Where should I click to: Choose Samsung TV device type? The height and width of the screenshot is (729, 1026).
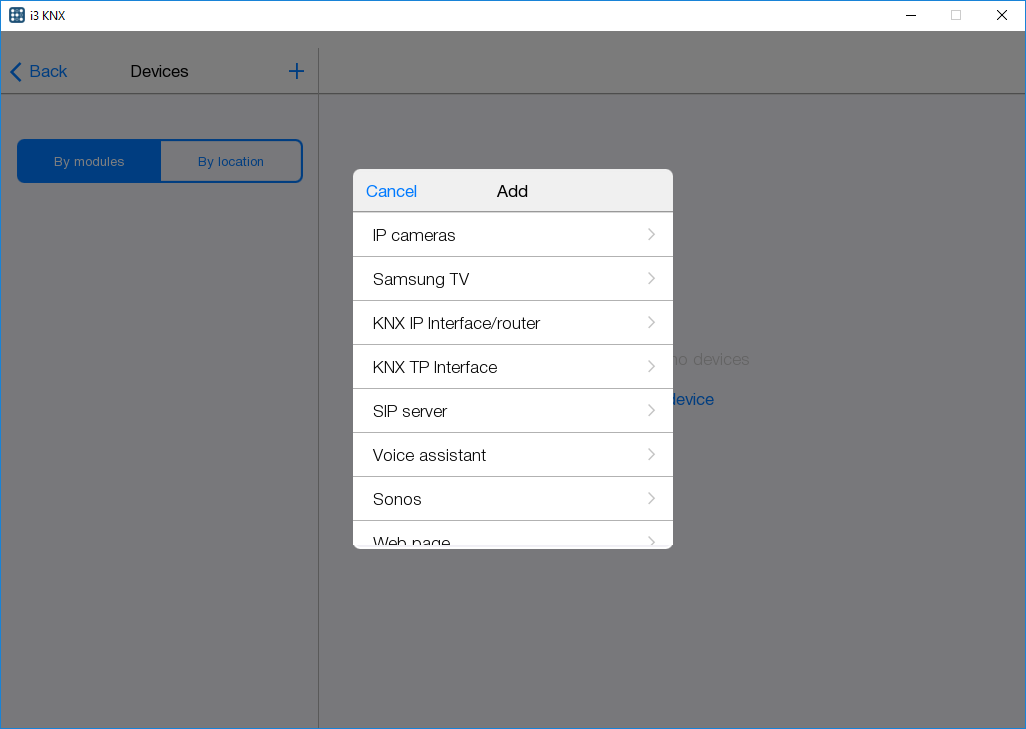421,279
